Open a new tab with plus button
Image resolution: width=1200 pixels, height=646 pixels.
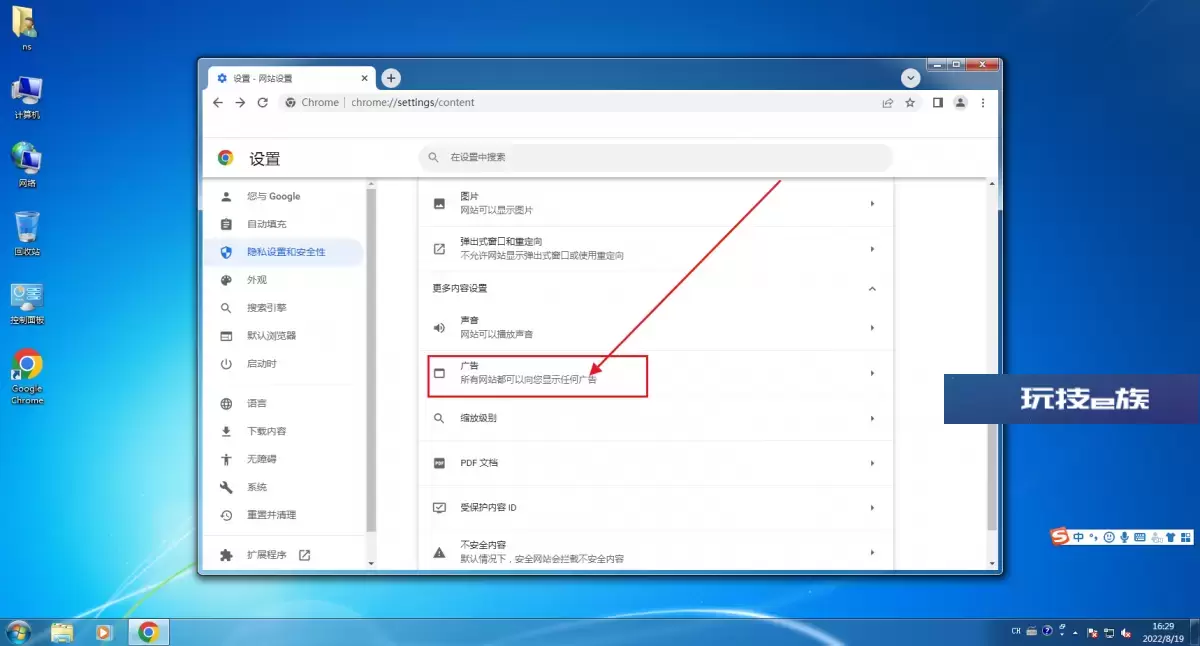(391, 78)
